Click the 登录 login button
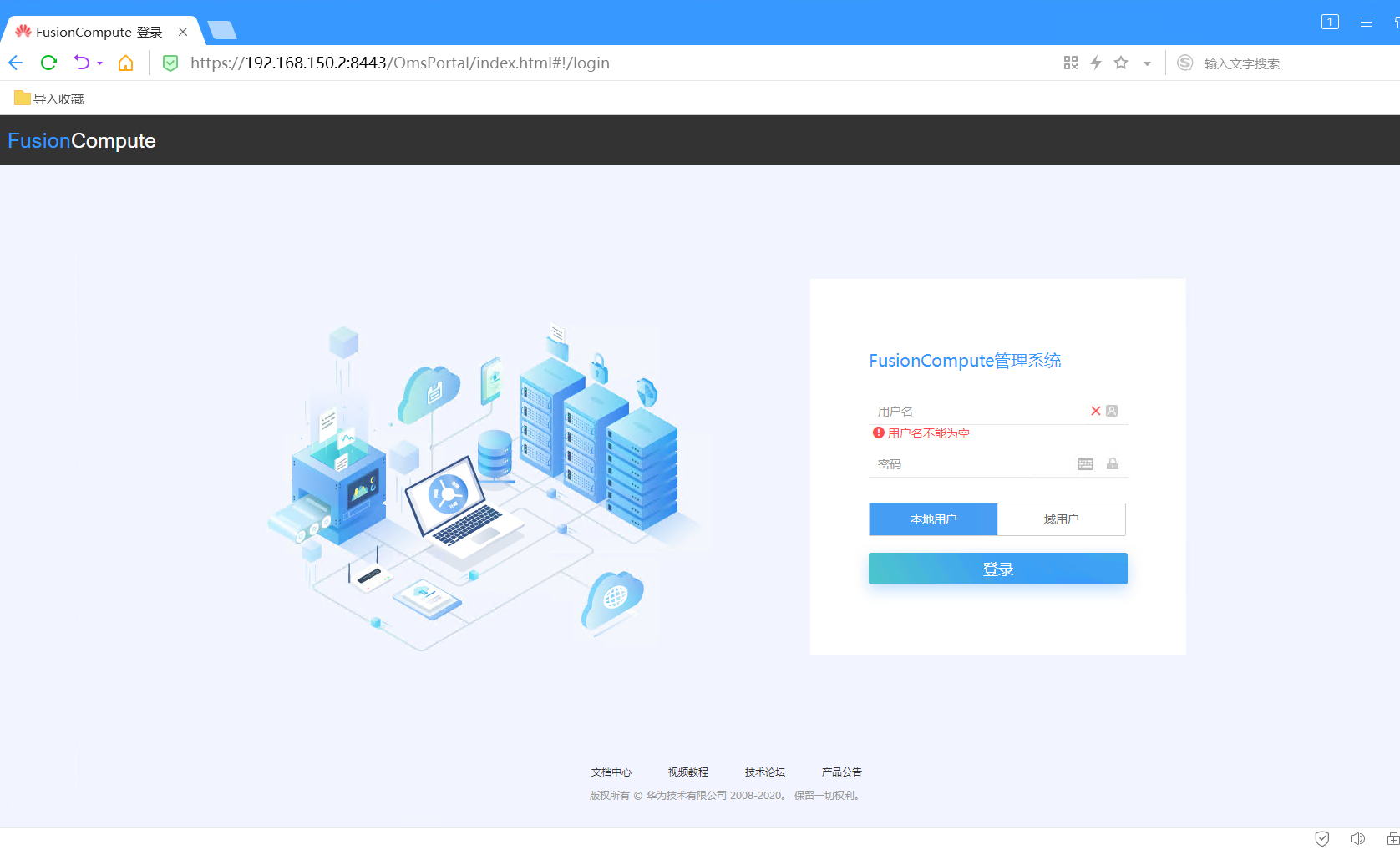The height and width of the screenshot is (850, 1400). tap(998, 569)
